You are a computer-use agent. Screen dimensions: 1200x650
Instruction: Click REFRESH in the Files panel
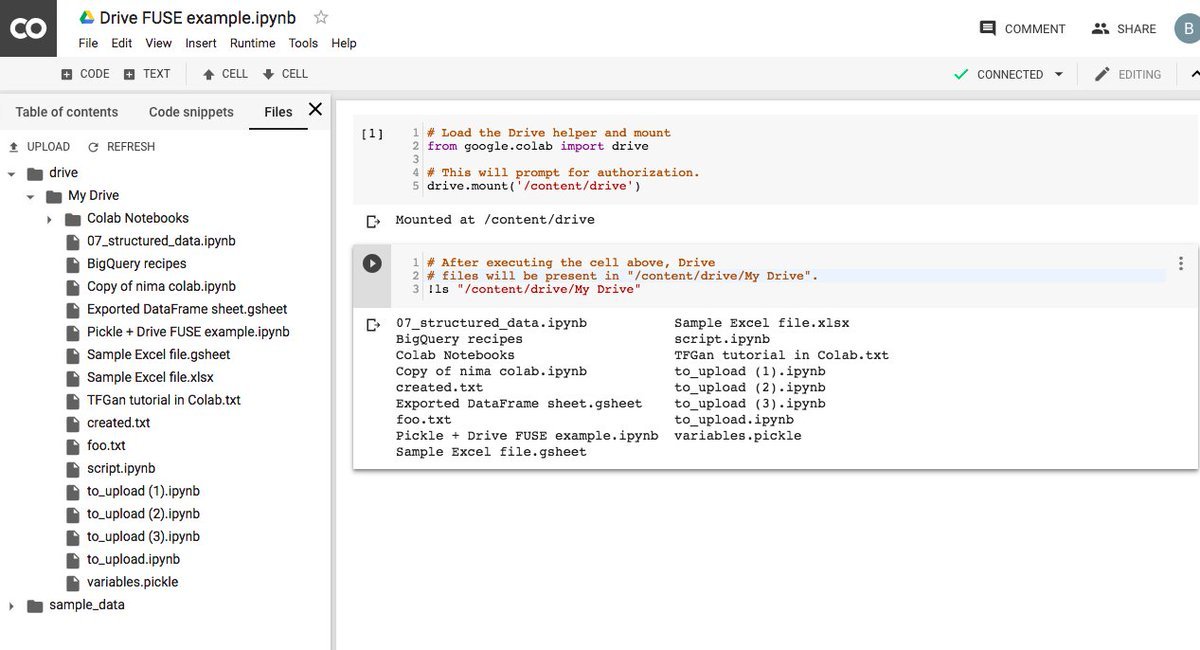pyautogui.click(x=121, y=146)
